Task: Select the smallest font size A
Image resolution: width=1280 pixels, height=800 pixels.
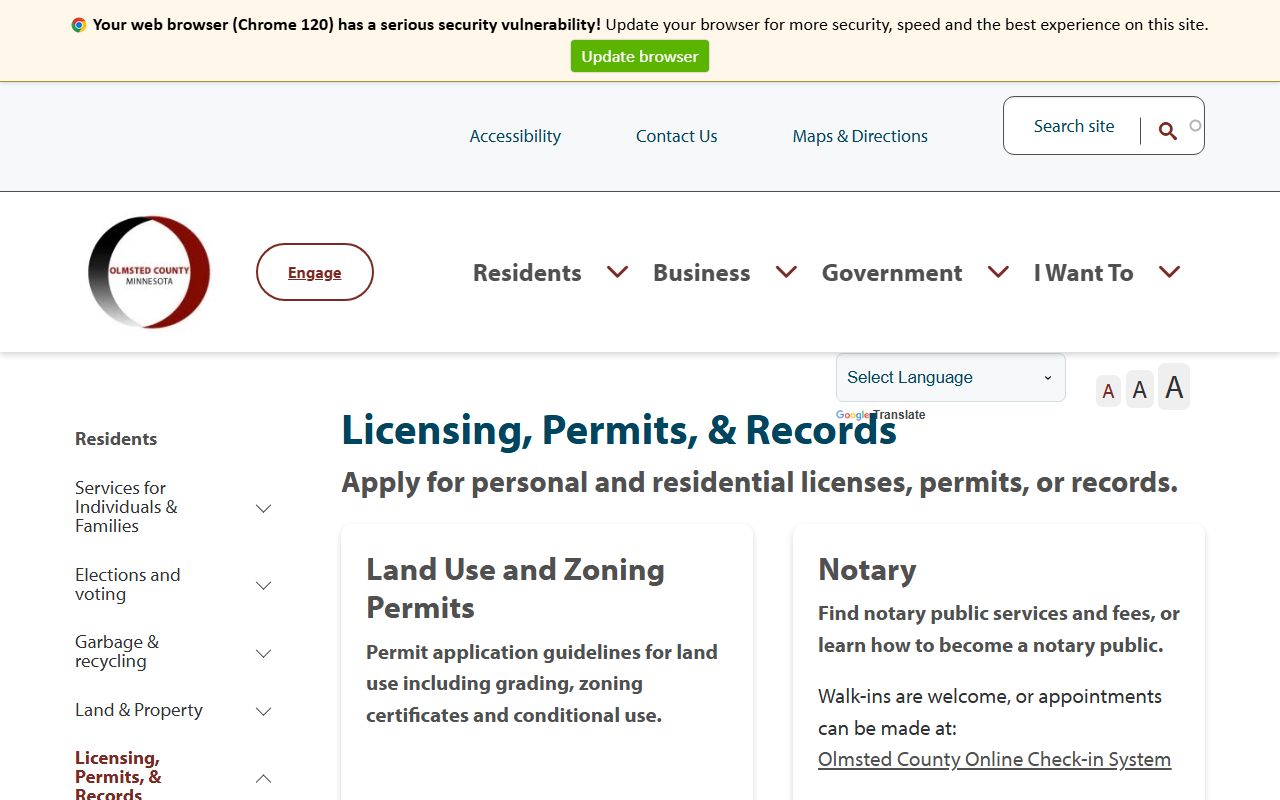Action: click(1108, 391)
